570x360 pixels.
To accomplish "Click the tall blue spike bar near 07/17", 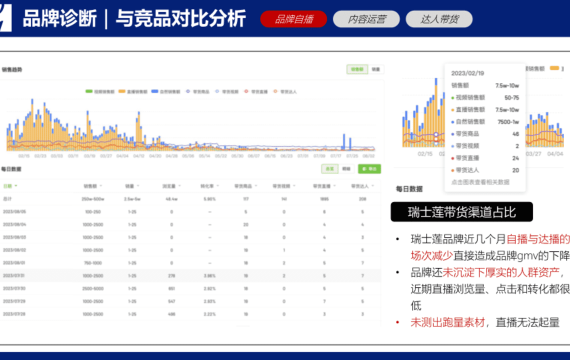I will (344, 142).
